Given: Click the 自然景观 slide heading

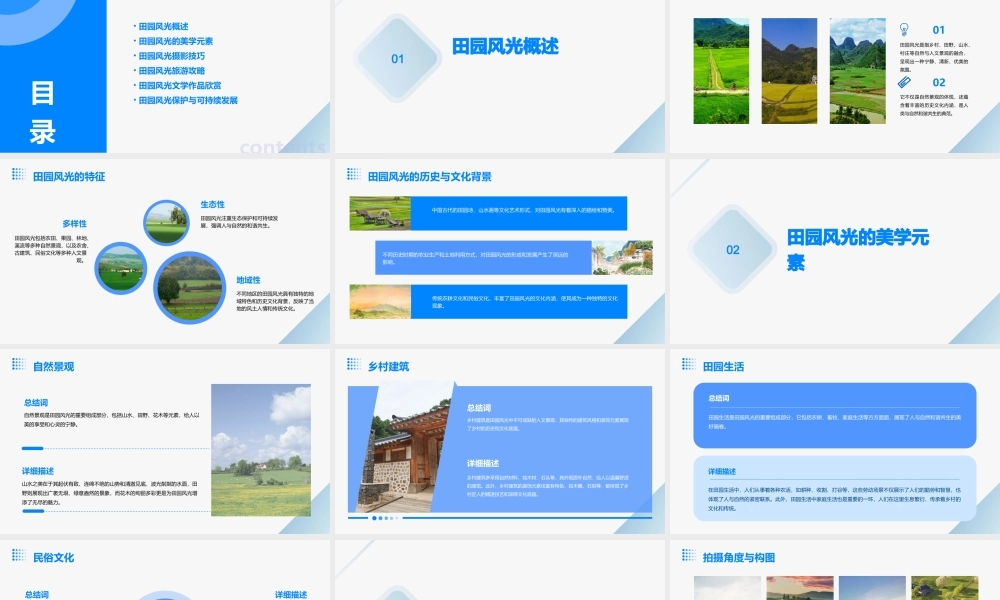Looking at the screenshot, I should pyautogui.click(x=54, y=367).
